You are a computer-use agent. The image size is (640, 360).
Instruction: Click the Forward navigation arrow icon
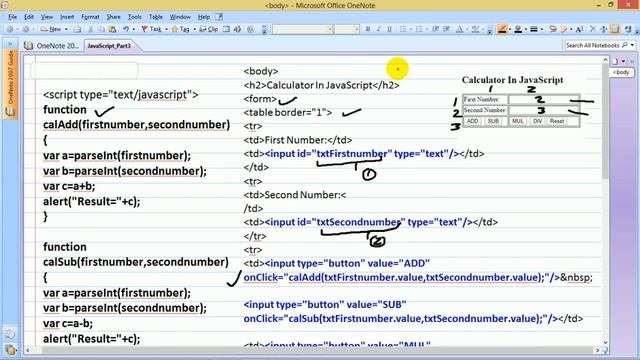[26, 29]
